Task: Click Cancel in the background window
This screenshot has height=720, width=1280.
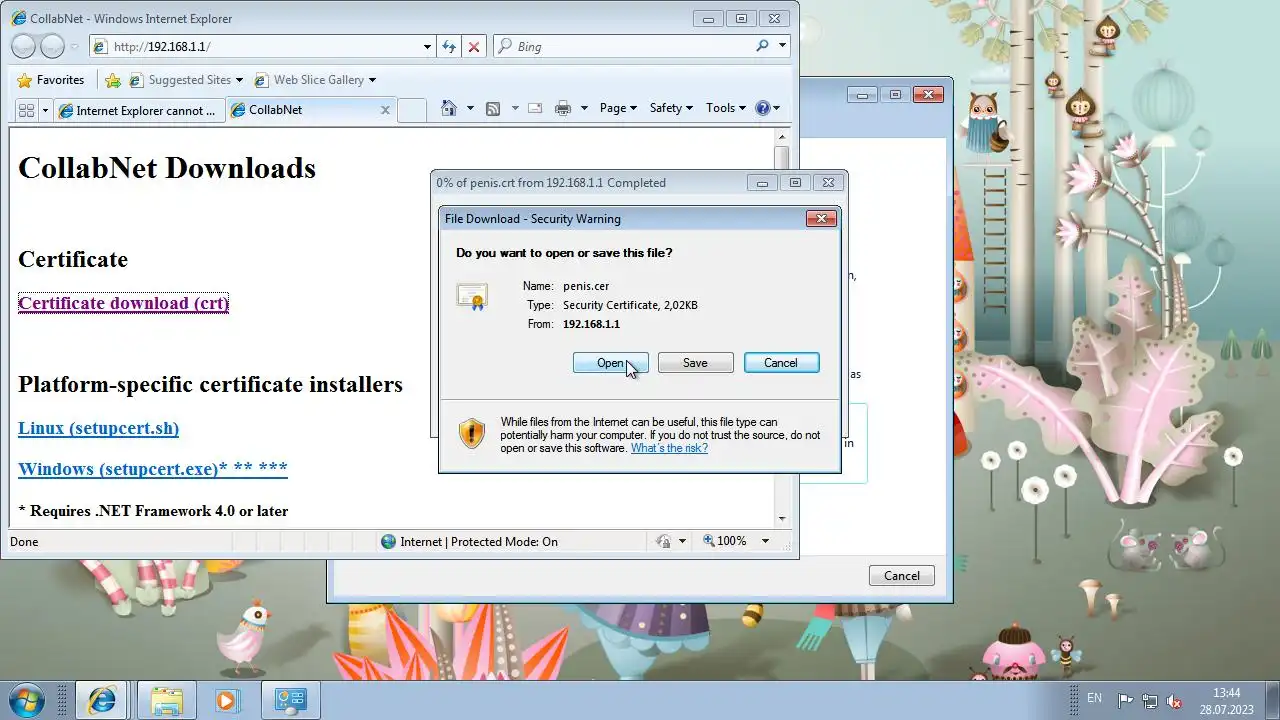Action: coord(901,575)
